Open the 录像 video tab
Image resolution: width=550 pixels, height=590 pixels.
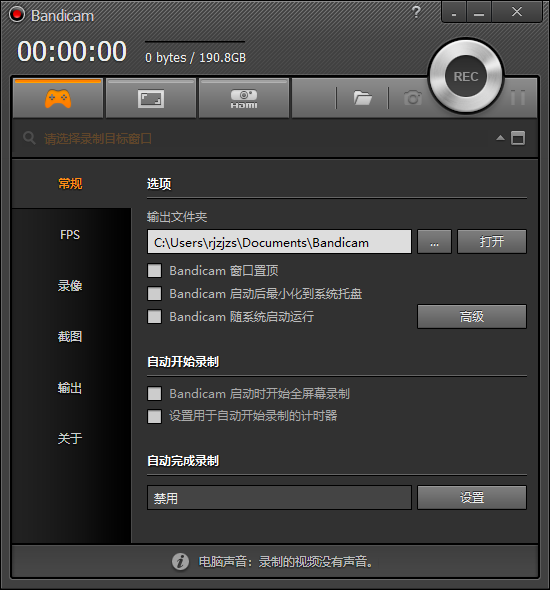[x=70, y=286]
